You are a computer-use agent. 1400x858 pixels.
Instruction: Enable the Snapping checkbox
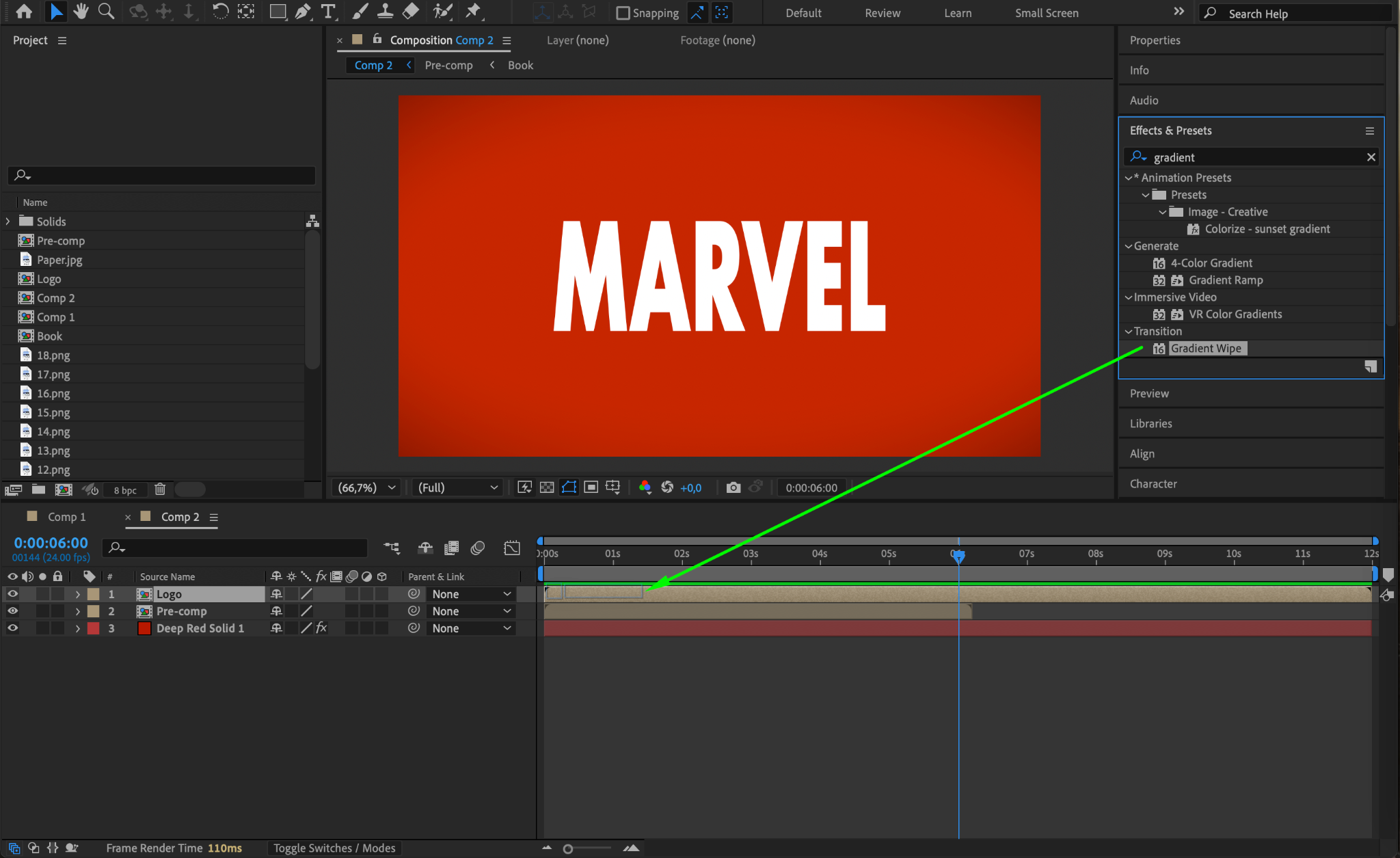coord(623,13)
